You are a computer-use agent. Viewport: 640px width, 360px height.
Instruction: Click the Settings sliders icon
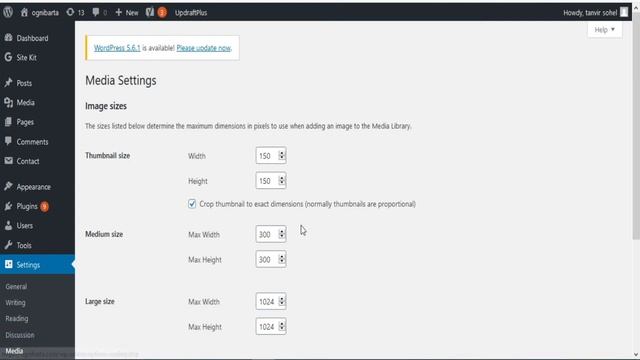(9, 264)
